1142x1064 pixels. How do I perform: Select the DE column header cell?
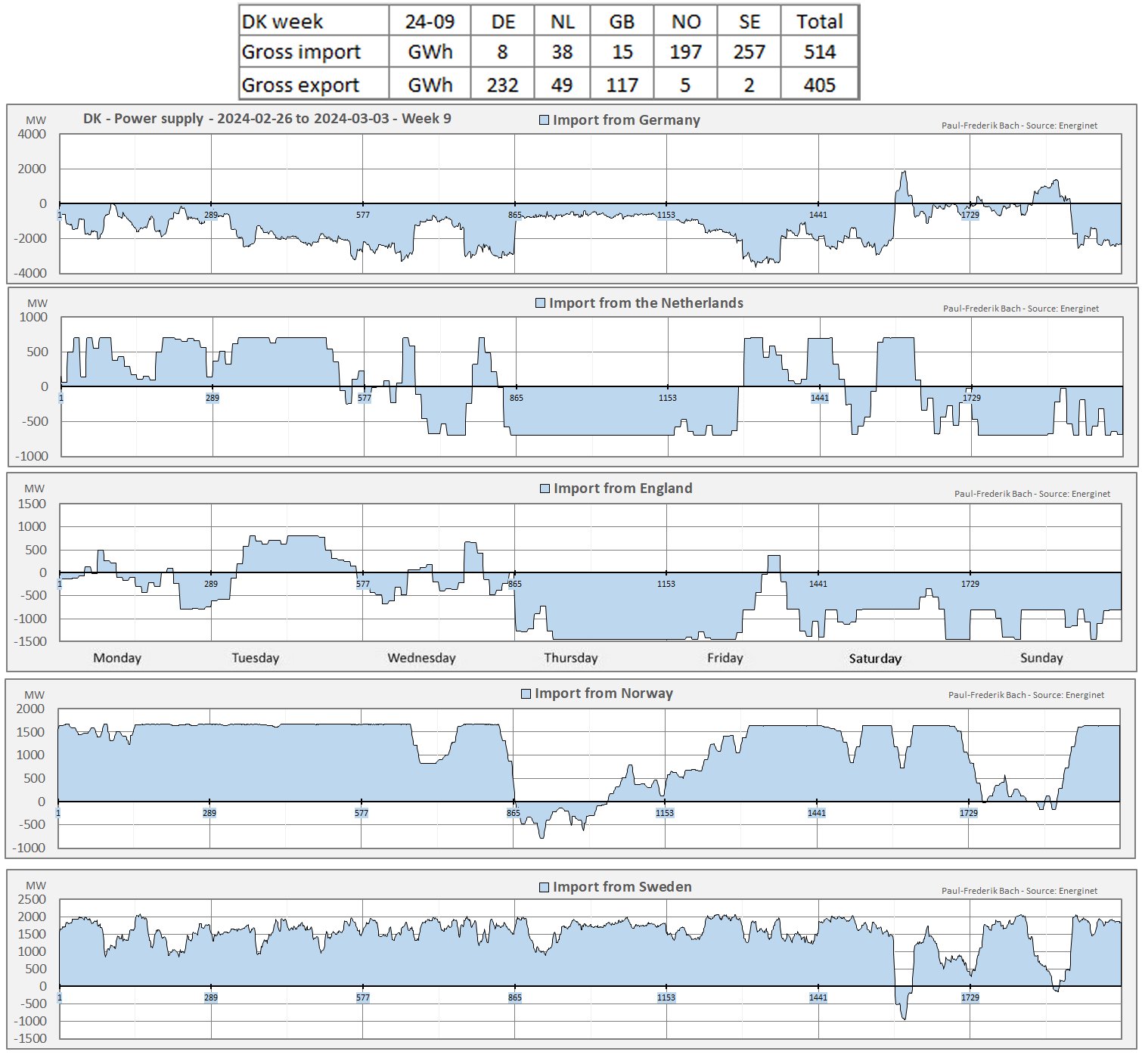coord(502,21)
